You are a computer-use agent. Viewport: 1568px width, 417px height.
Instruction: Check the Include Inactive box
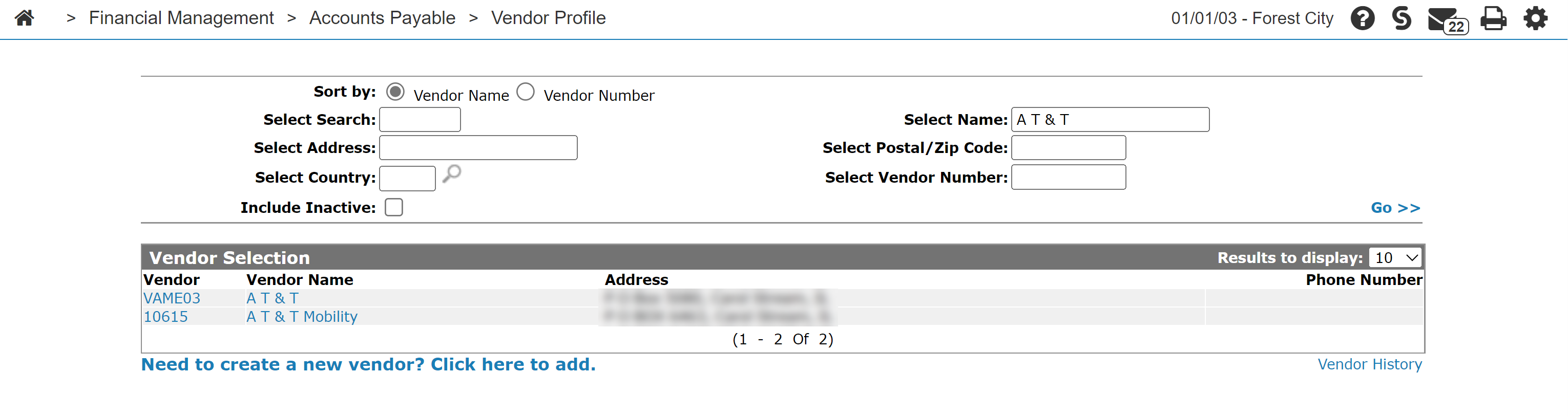click(394, 207)
